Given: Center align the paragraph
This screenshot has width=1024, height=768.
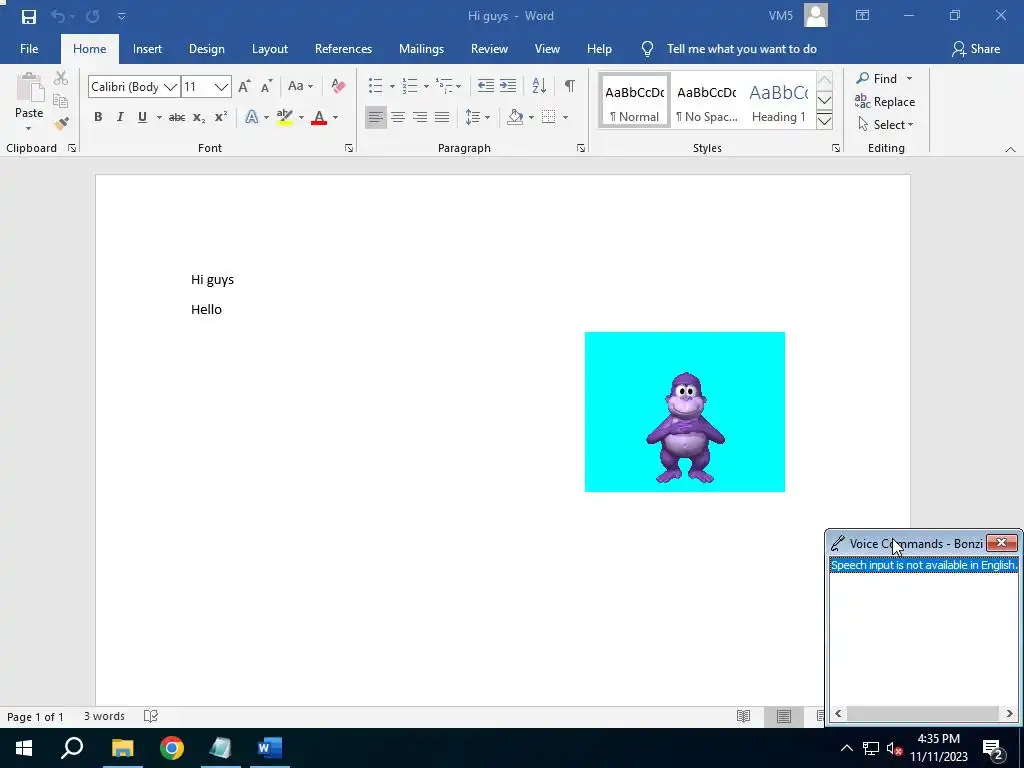Looking at the screenshot, I should [398, 118].
